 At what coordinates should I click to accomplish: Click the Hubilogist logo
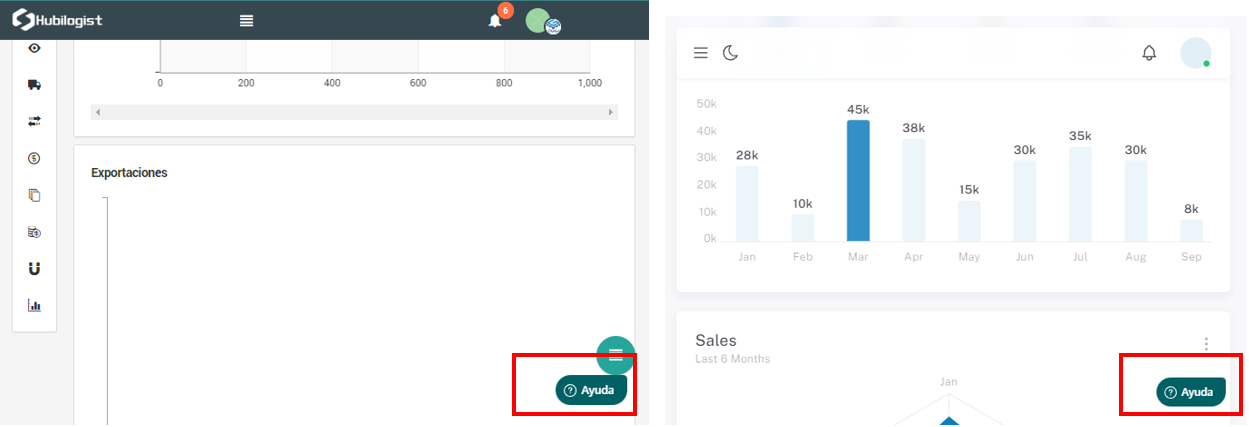(x=57, y=20)
